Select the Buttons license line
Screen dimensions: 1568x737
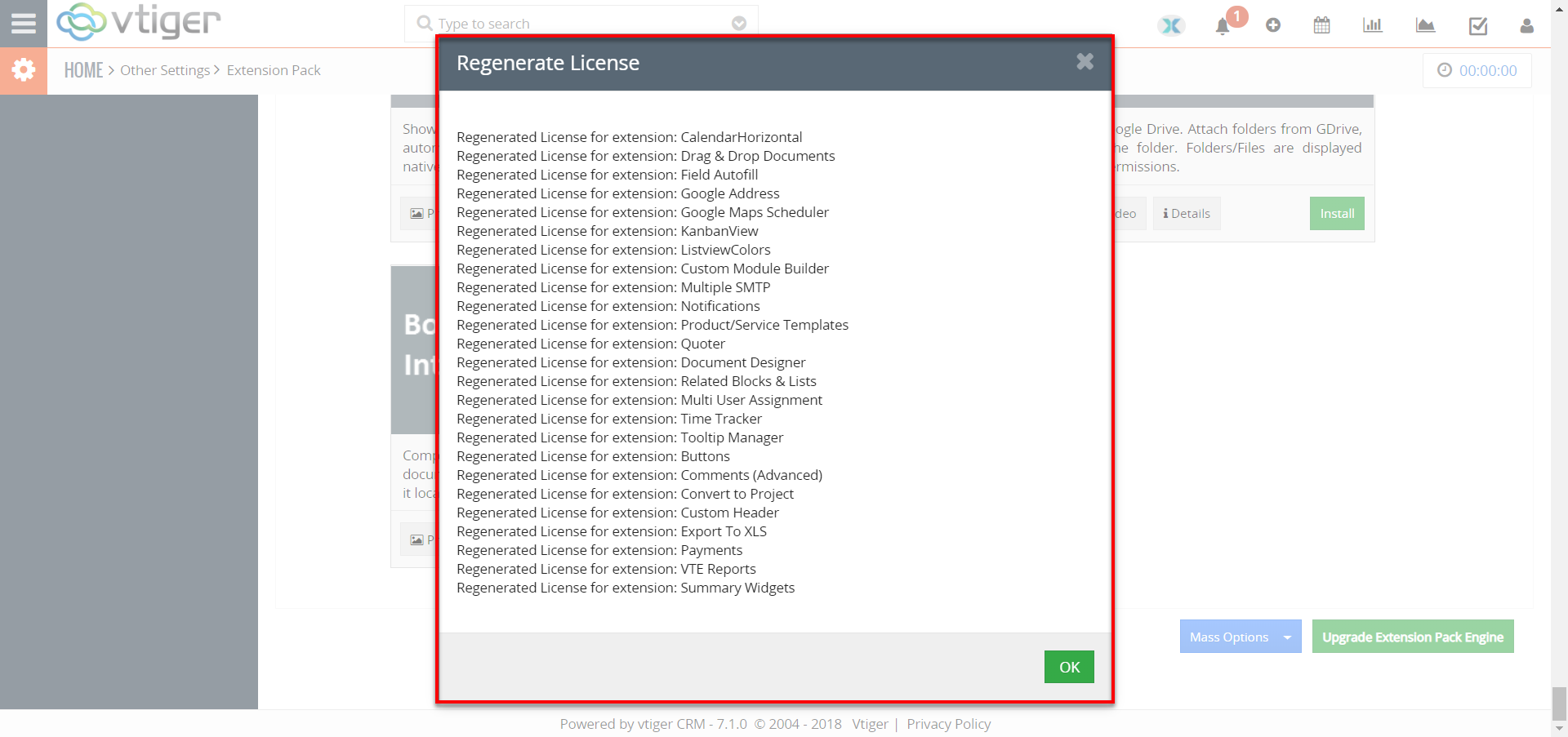[x=594, y=456]
